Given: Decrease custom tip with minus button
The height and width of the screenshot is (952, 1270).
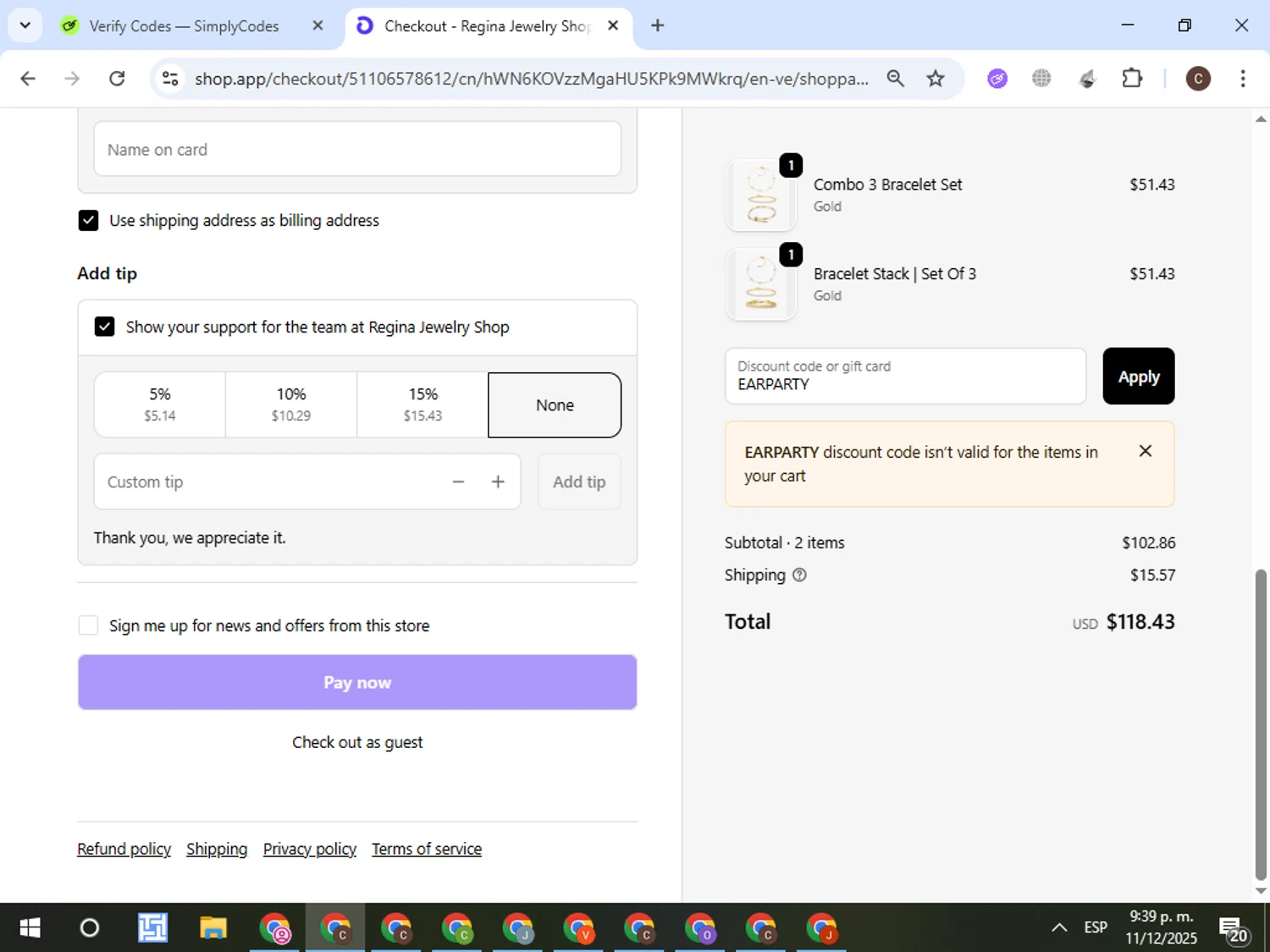Looking at the screenshot, I should click(458, 482).
